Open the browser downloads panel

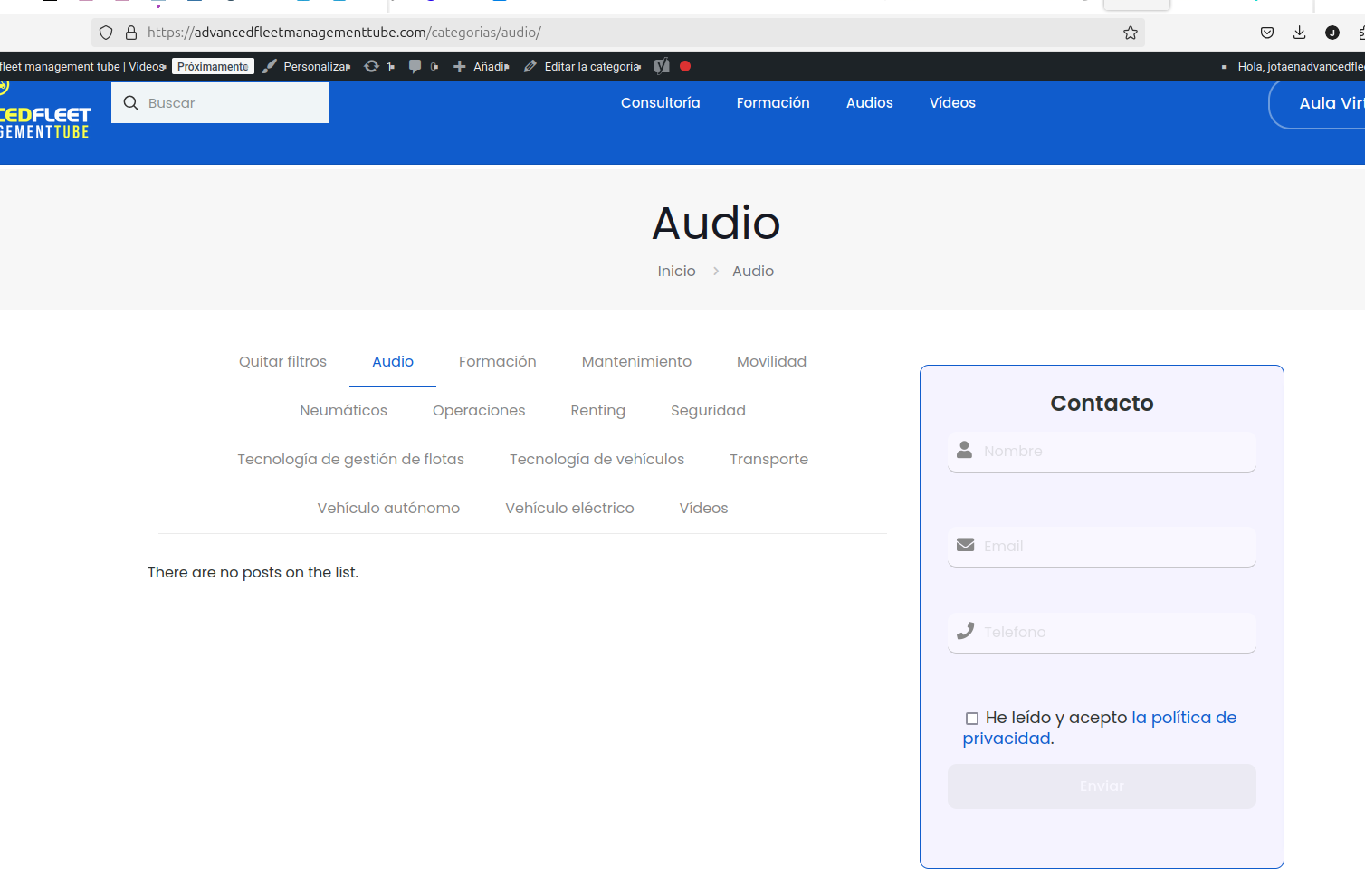(1299, 33)
